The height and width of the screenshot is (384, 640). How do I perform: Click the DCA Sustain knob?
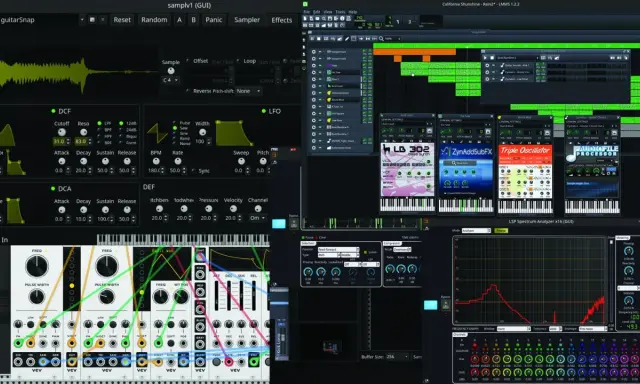pyautogui.click(x=105, y=210)
